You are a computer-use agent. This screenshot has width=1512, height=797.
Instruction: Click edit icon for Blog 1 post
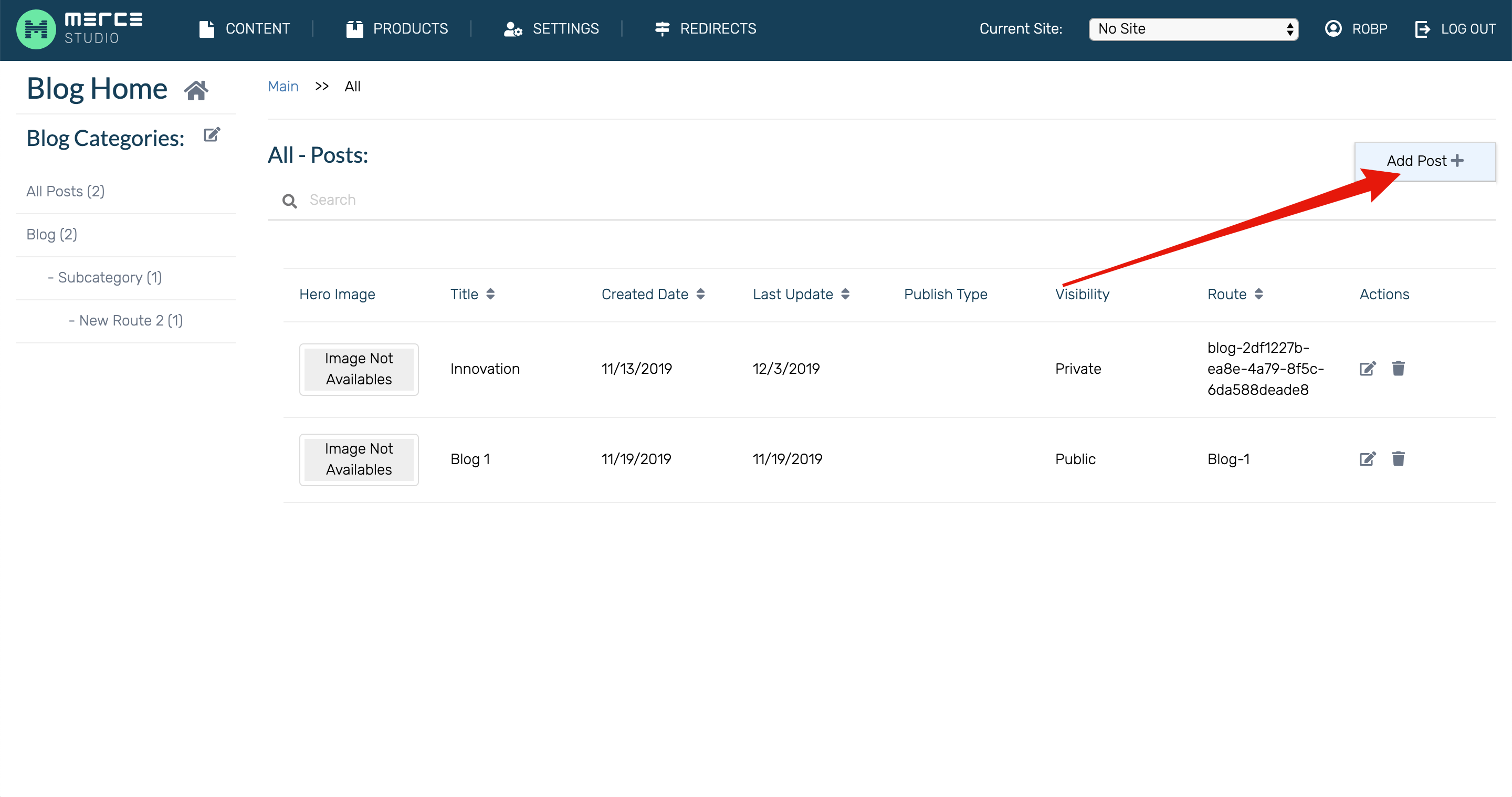1367,459
